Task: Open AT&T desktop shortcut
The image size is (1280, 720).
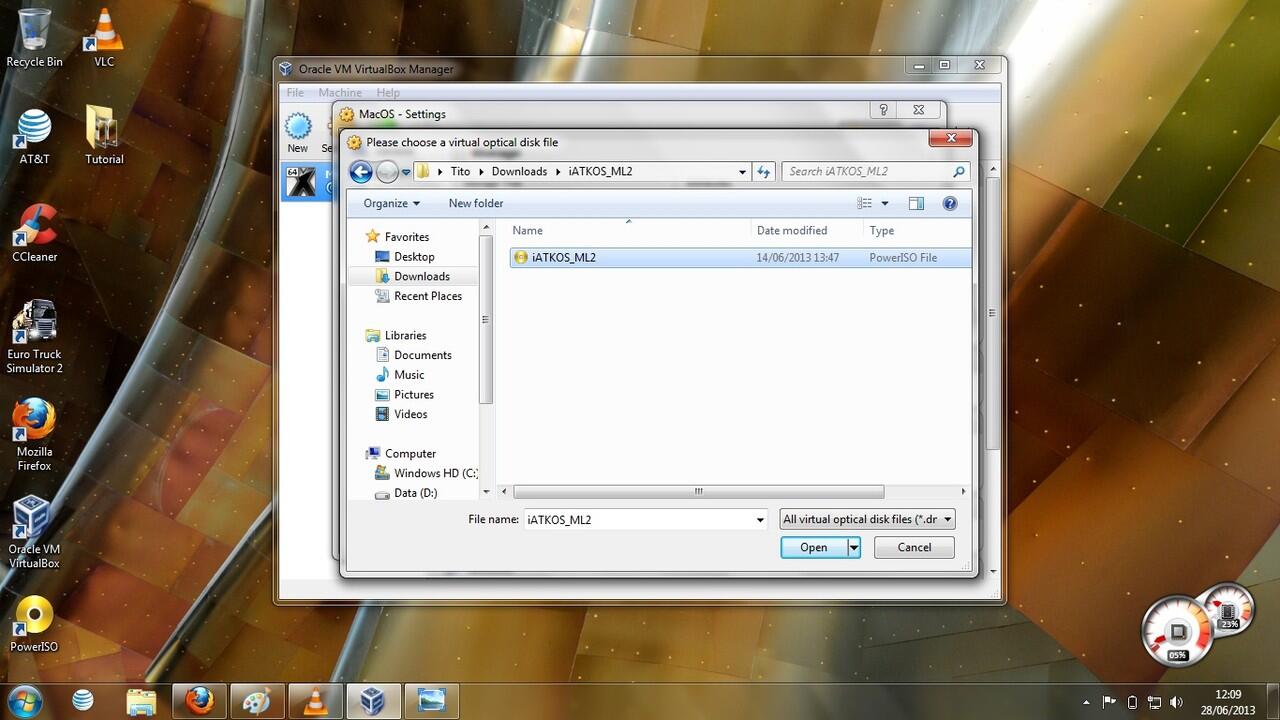Action: tap(34, 136)
